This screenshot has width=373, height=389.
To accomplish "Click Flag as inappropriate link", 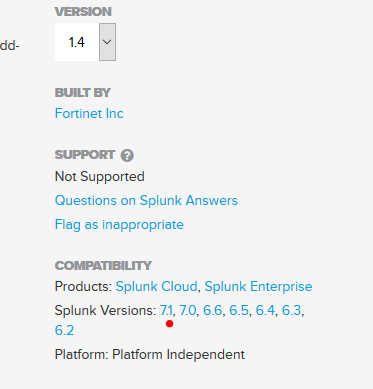I will pyautogui.click(x=119, y=225).
